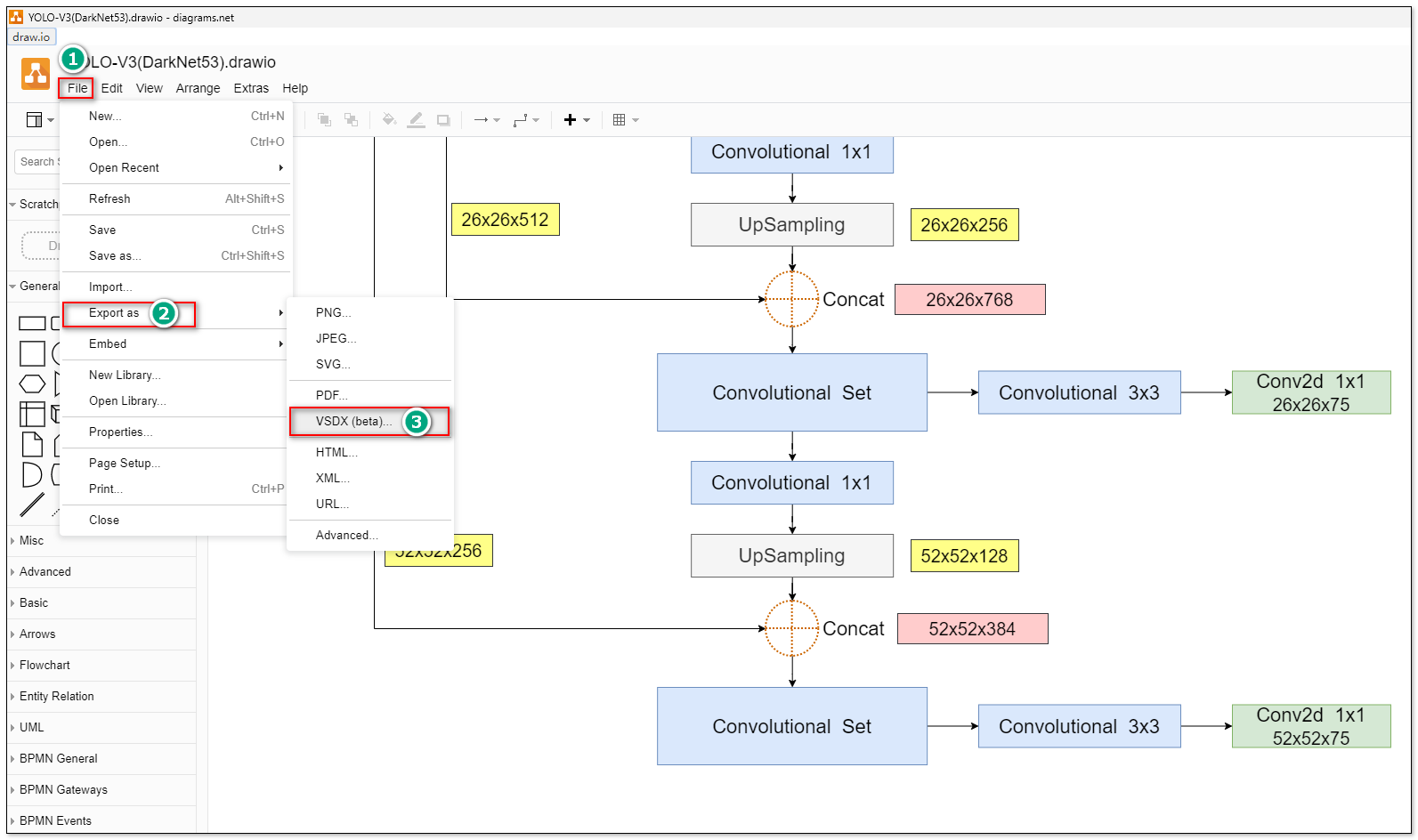Open the Connection arrow style dropdown
The width and height of the screenshot is (1418, 840).
click(x=487, y=119)
